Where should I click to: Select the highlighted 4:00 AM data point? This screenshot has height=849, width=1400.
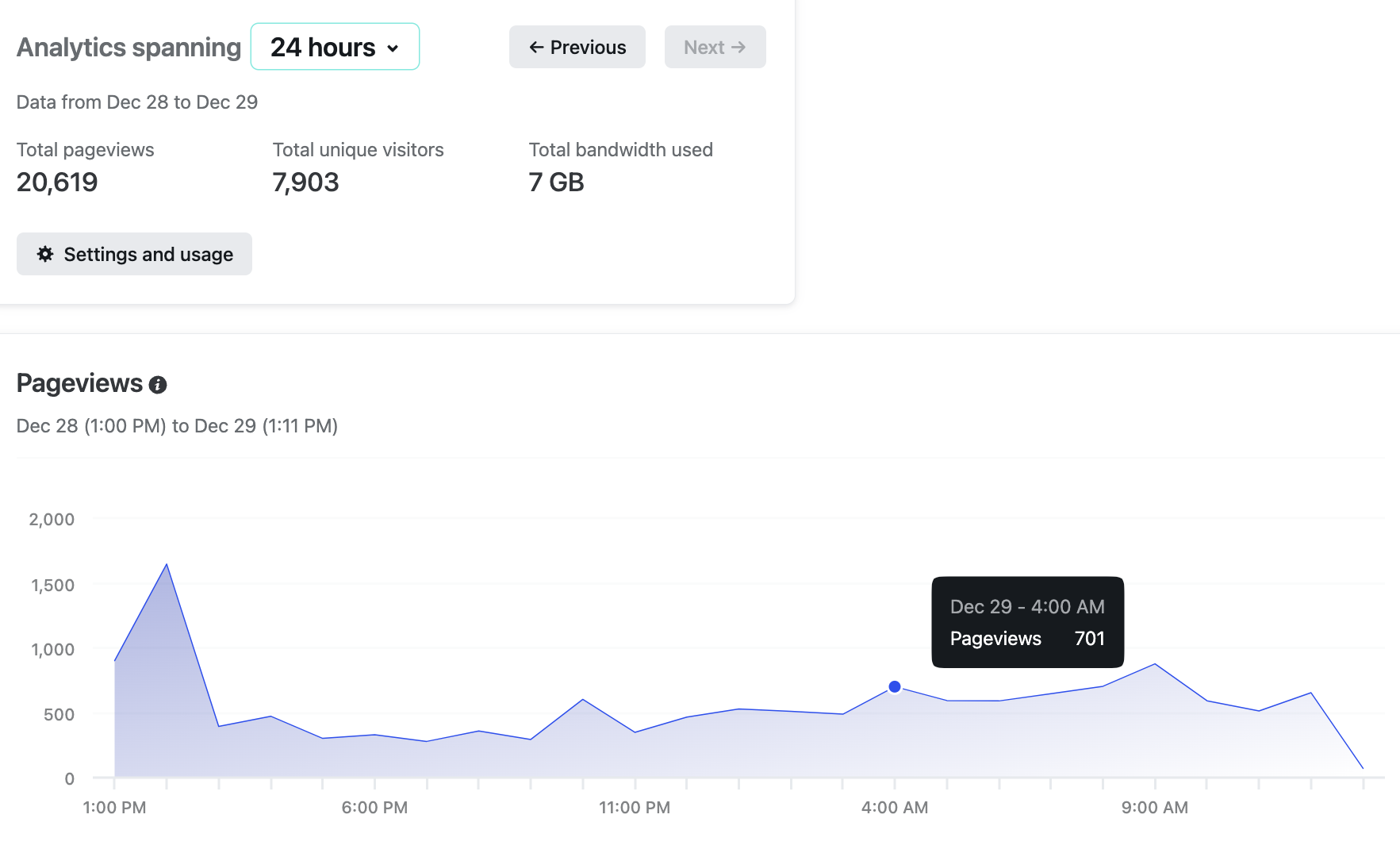pyautogui.click(x=895, y=686)
